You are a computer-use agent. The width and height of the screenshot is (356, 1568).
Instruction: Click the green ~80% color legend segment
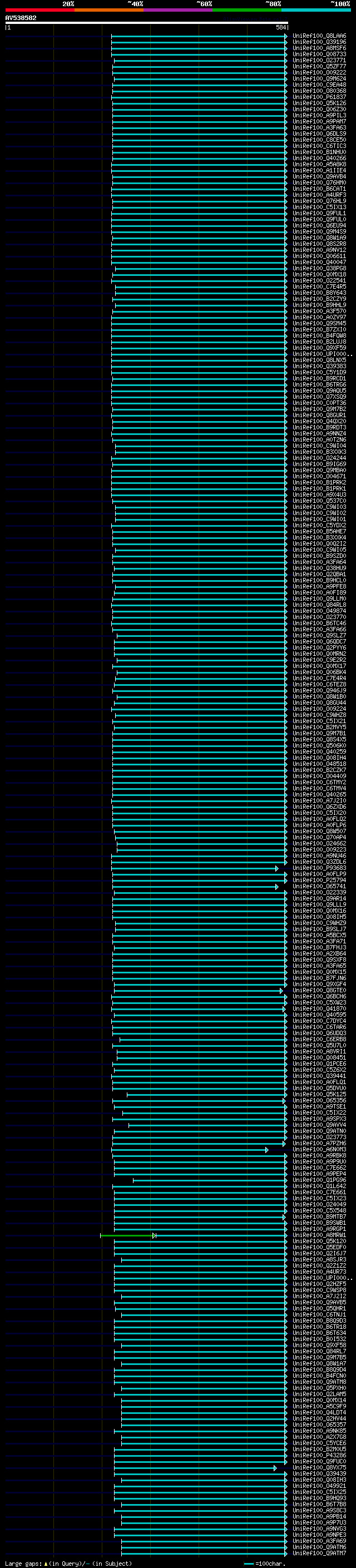coord(247,10)
